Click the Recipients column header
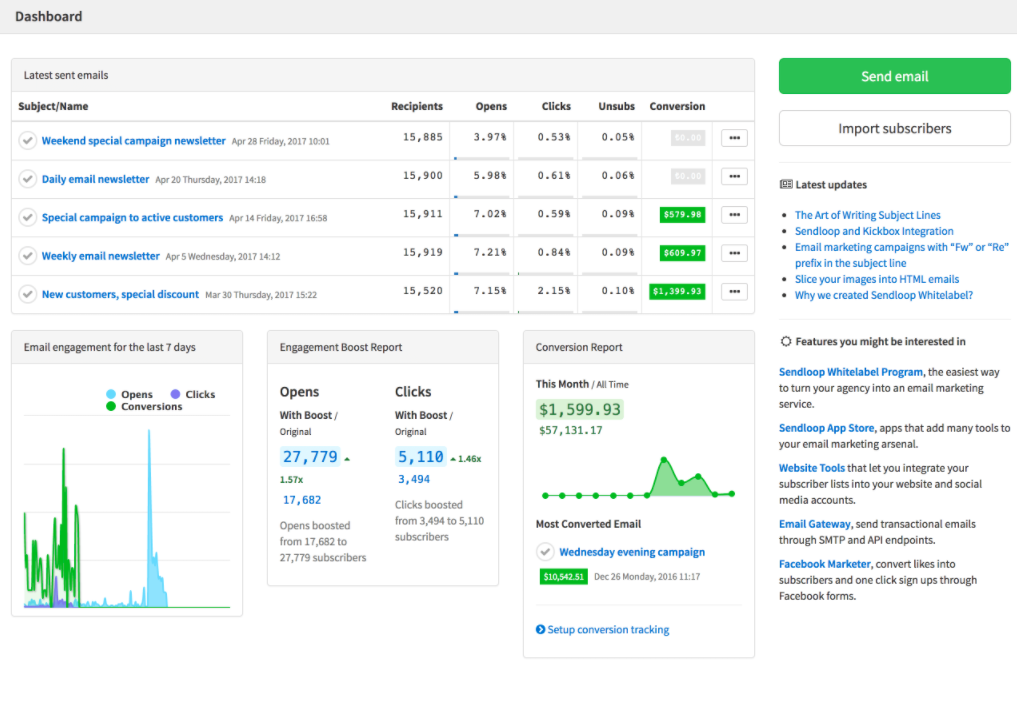 416,106
